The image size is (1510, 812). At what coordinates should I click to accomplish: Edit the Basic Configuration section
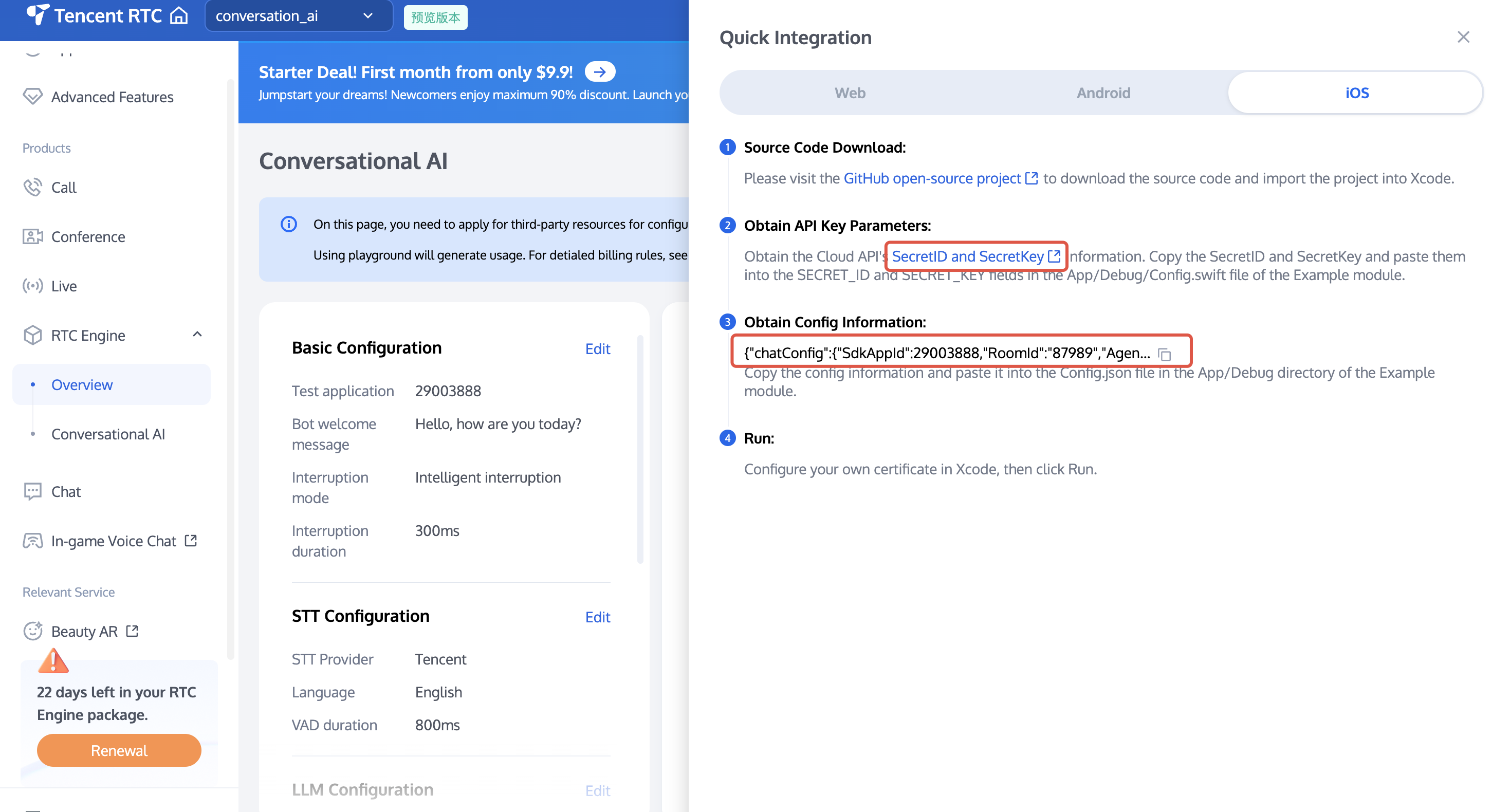pos(597,349)
